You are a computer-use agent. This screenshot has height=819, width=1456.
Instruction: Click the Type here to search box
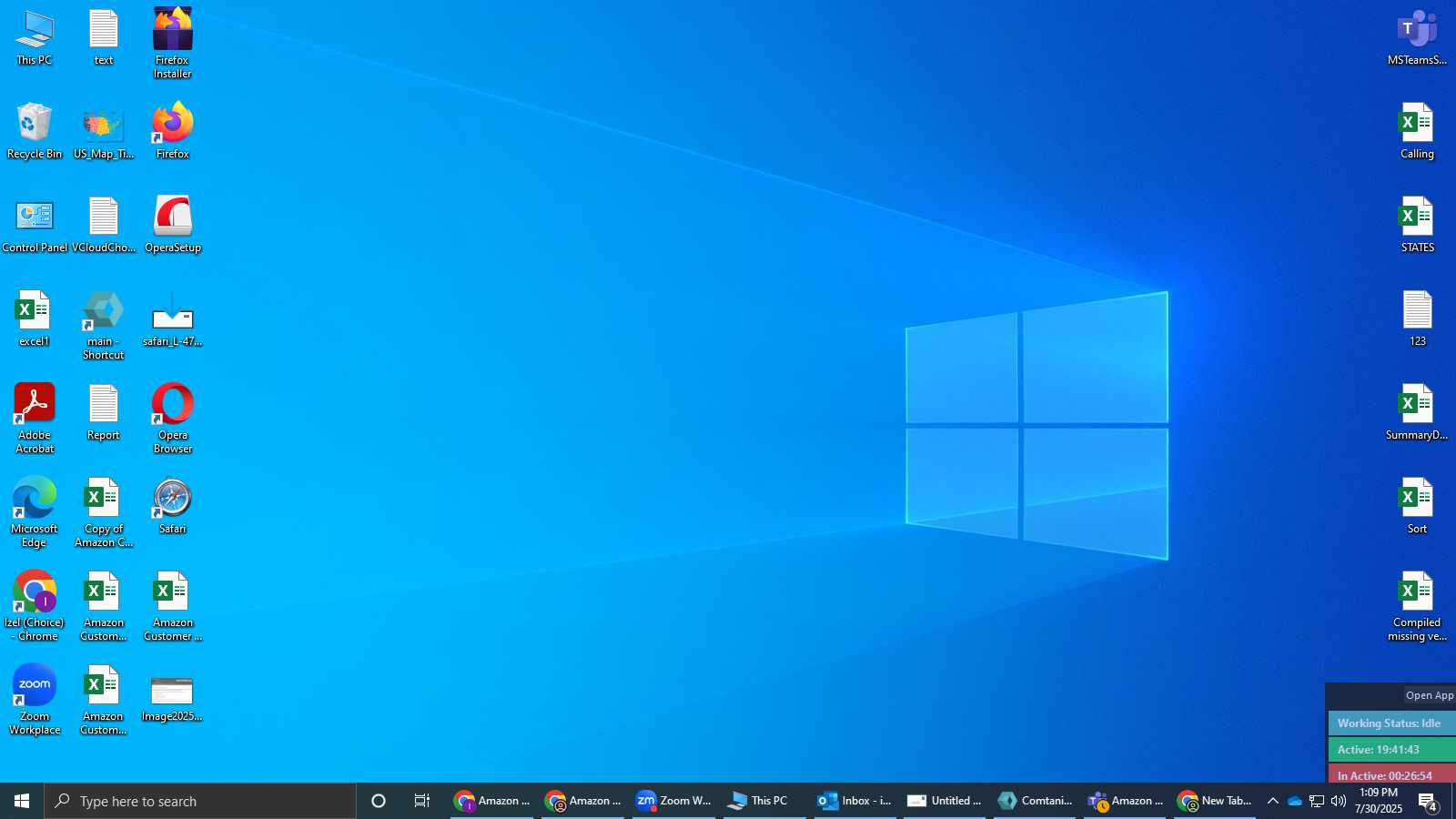tap(200, 801)
